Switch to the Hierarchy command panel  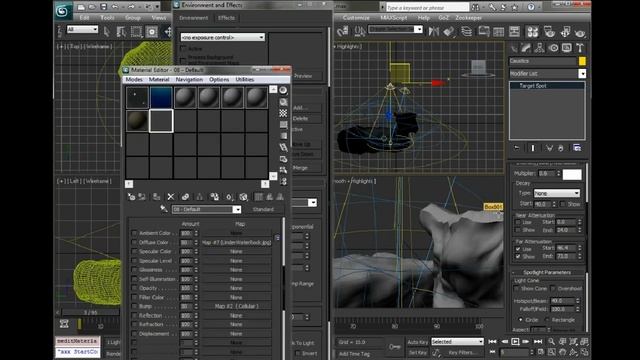coord(540,48)
